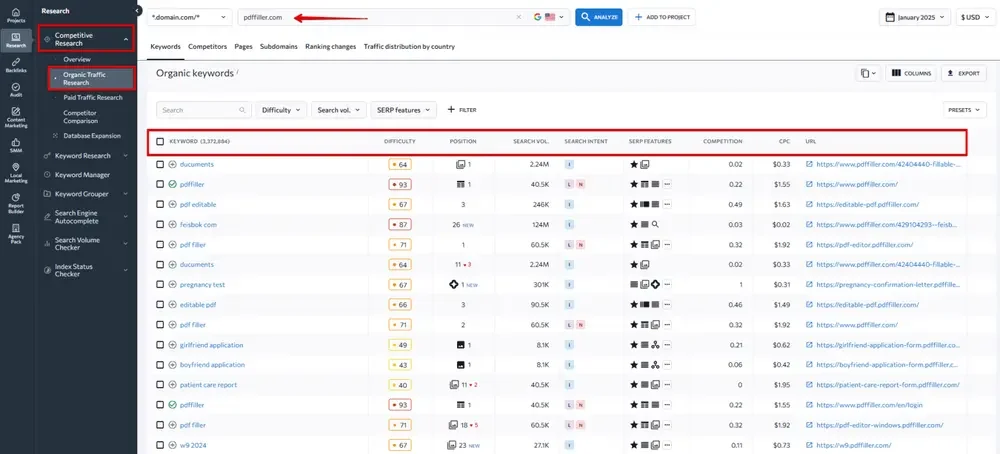Image resolution: width=1000 pixels, height=454 pixels.
Task: Tick the checkbox for feisbok com
Action: pyautogui.click(x=160, y=224)
